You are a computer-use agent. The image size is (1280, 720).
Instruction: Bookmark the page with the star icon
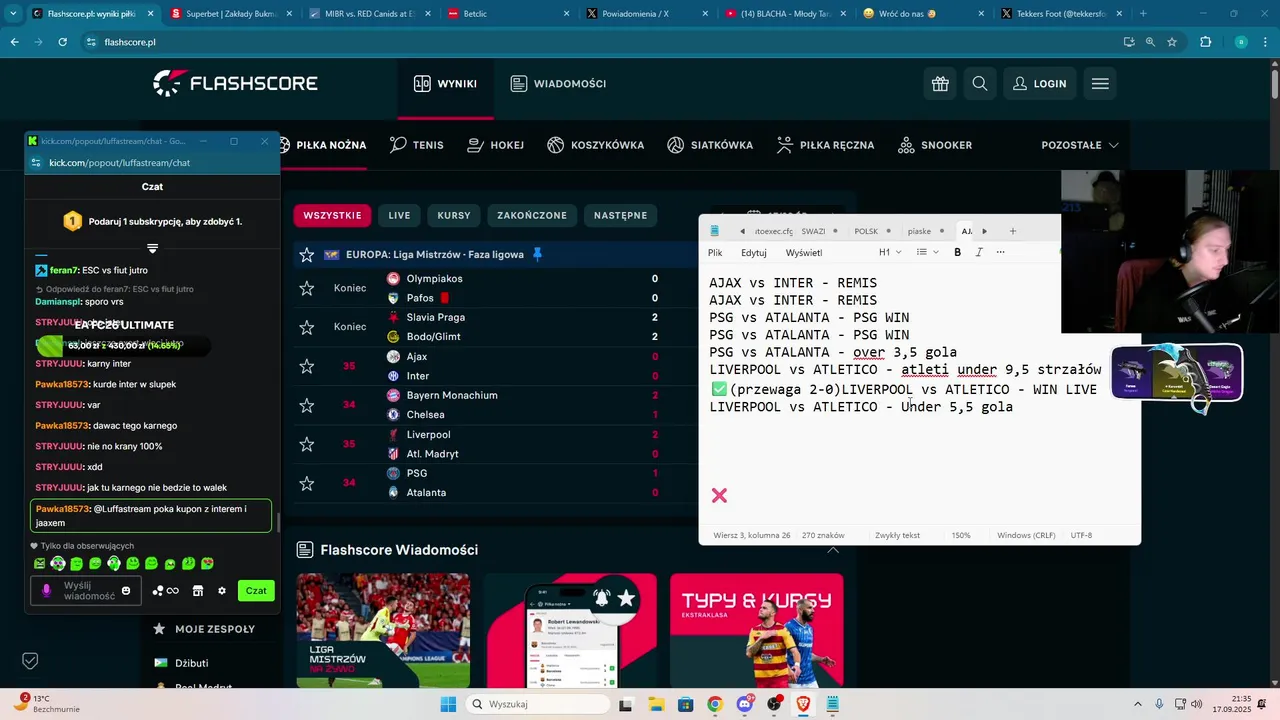[x=1172, y=42]
